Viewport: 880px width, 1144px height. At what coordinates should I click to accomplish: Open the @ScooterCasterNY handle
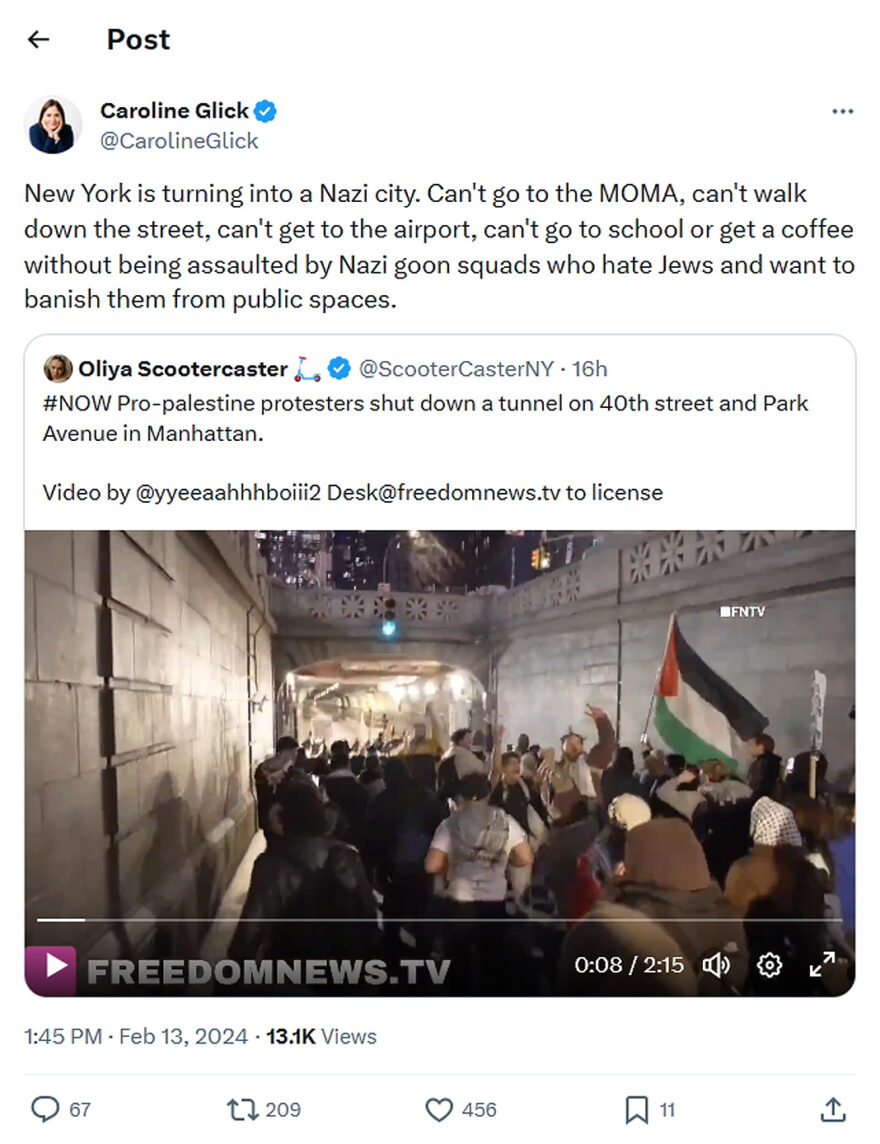point(456,369)
